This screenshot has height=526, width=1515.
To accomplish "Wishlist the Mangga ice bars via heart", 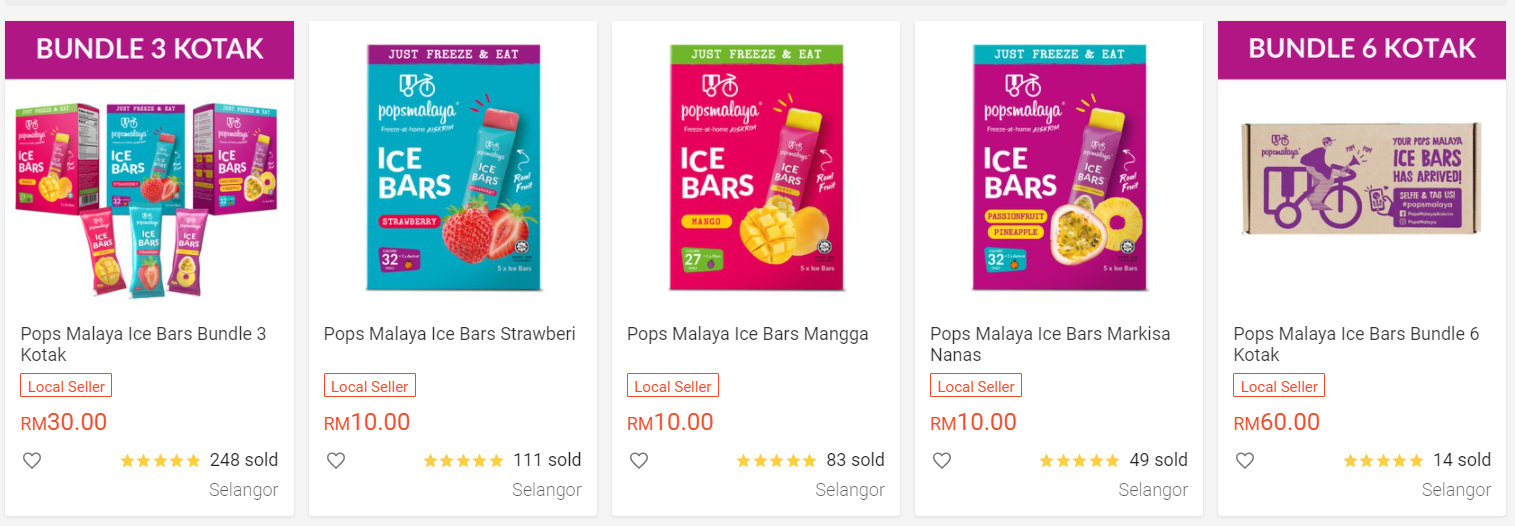I will [638, 461].
